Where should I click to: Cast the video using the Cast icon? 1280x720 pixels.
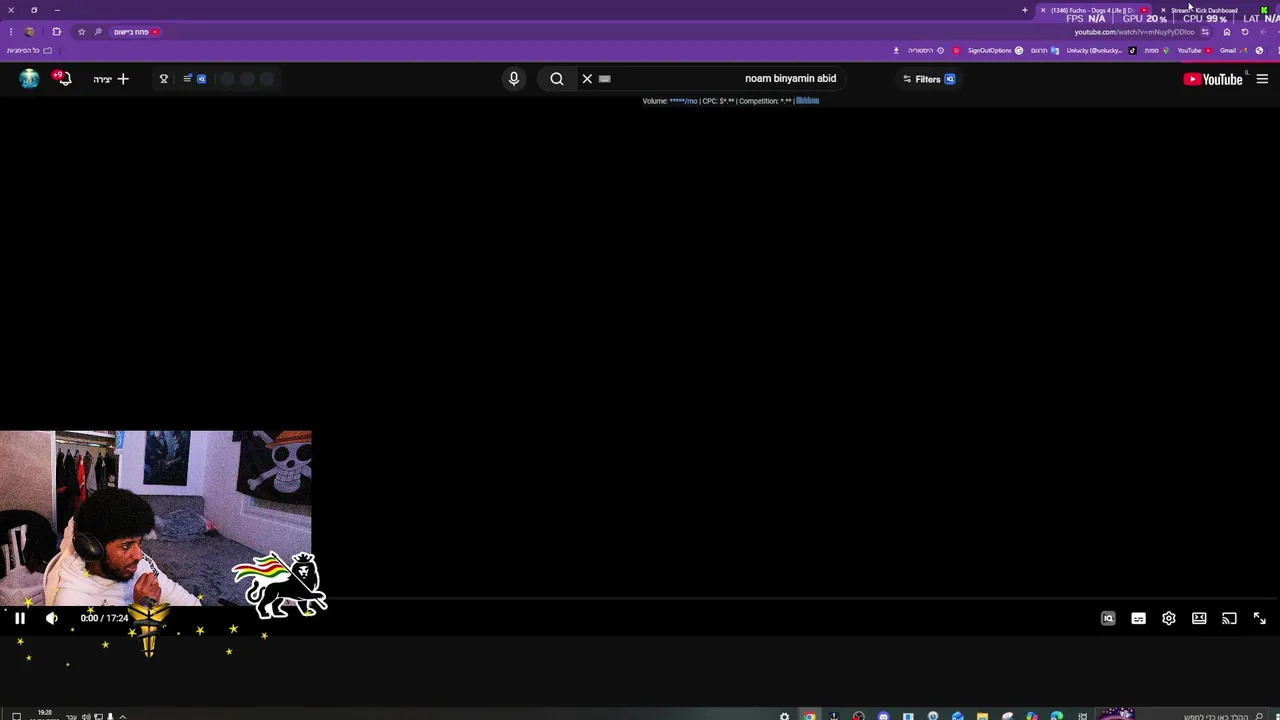[1229, 618]
